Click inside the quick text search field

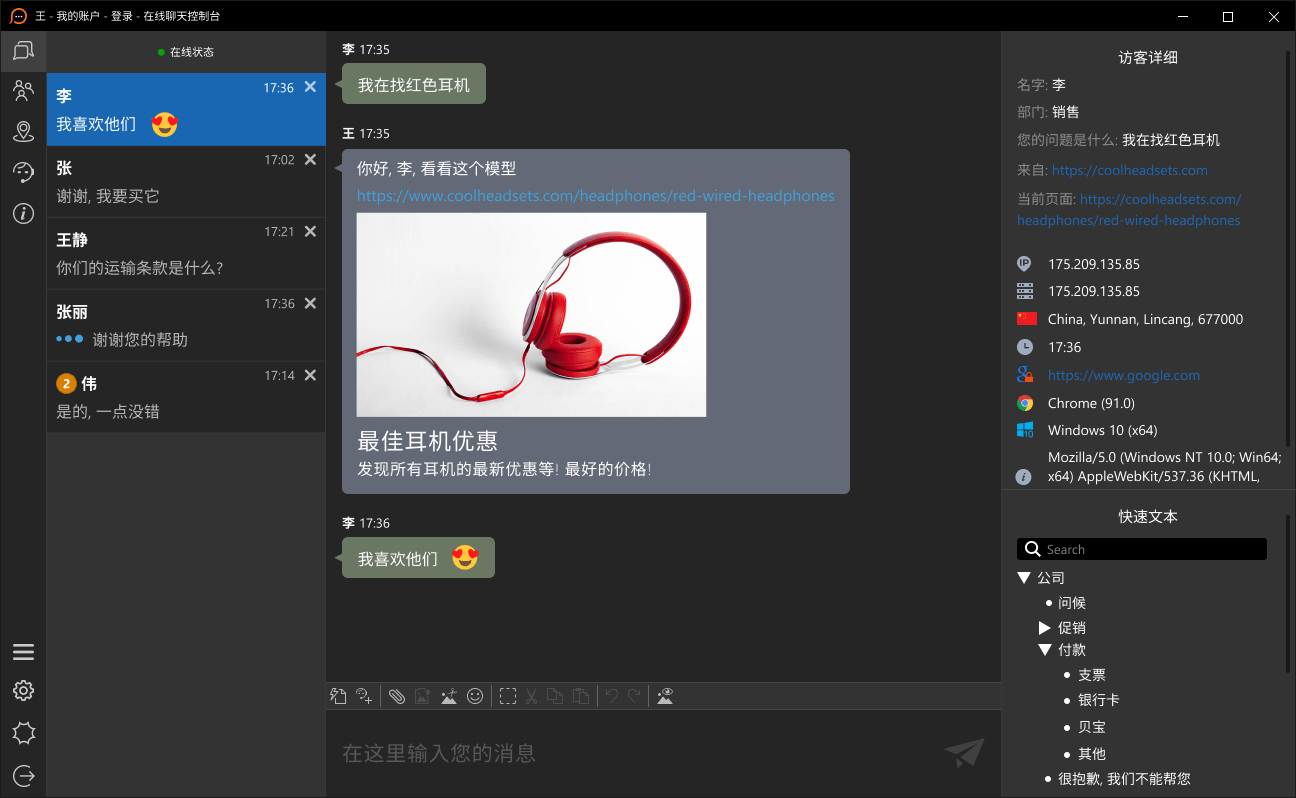pyautogui.click(x=1141, y=548)
